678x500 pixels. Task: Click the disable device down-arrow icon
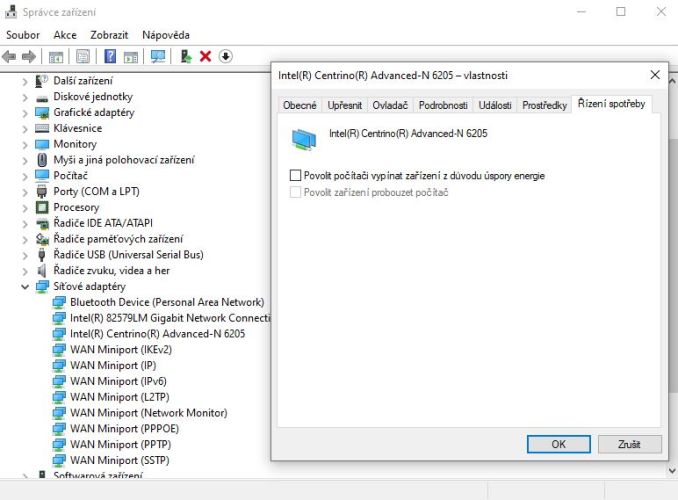225,56
